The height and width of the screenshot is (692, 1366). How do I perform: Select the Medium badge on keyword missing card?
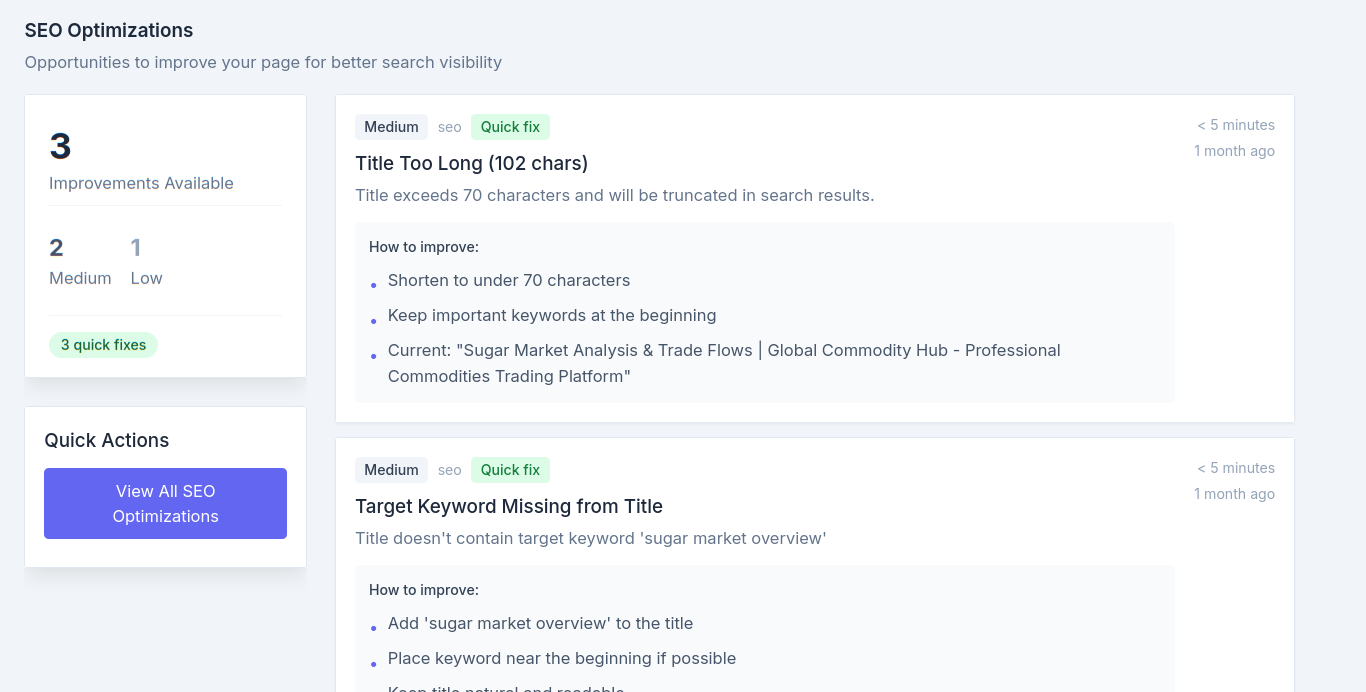(391, 470)
